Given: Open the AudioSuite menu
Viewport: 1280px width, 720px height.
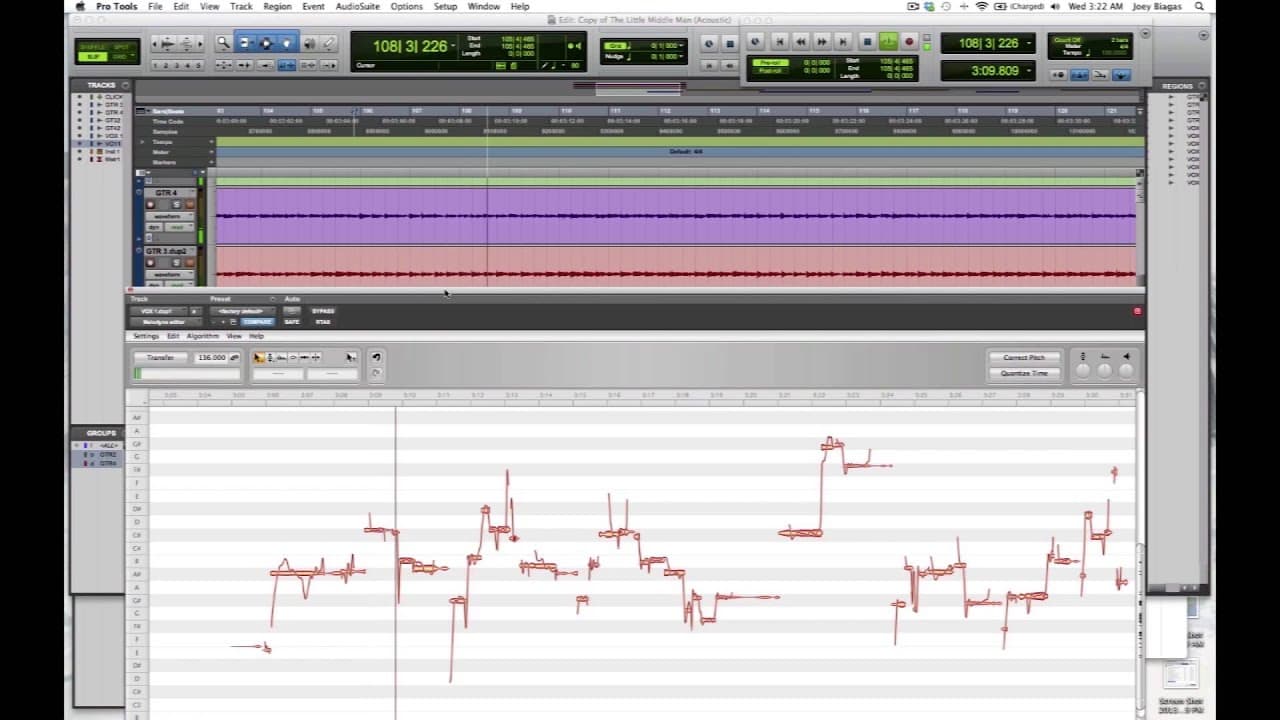Looking at the screenshot, I should (357, 6).
